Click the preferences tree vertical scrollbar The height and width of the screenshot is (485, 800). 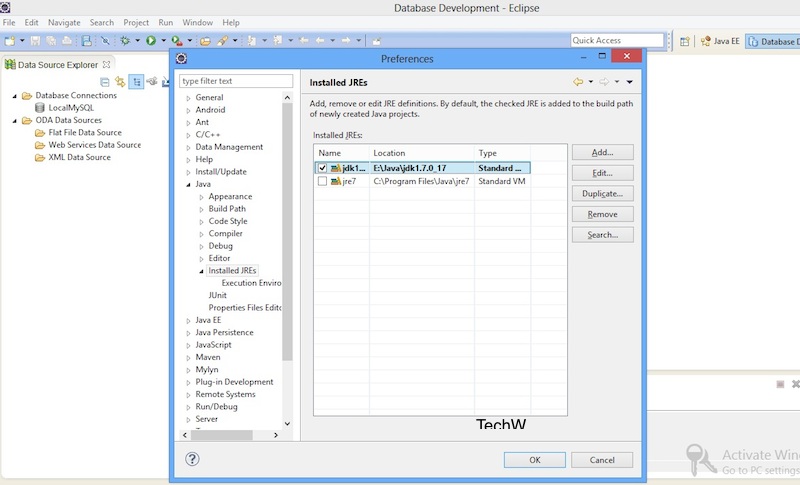287,232
